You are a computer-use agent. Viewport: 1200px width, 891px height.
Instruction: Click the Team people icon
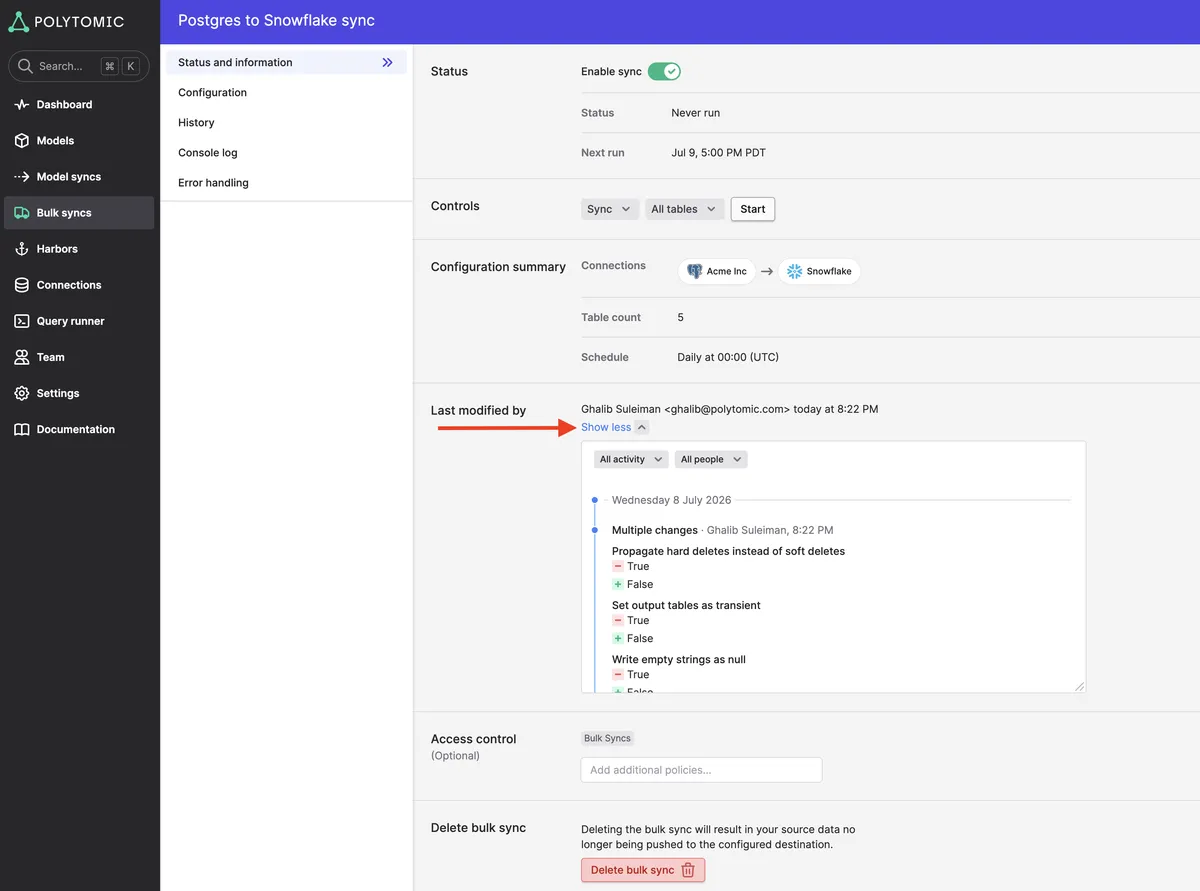pos(22,357)
